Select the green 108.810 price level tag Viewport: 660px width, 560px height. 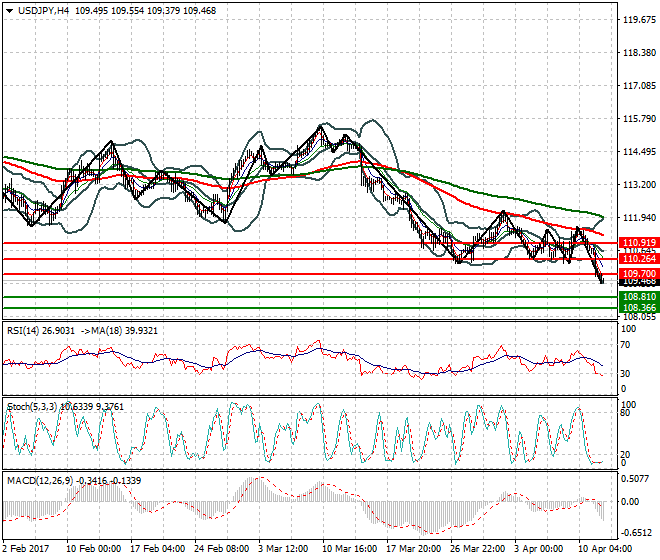pyautogui.click(x=638, y=297)
